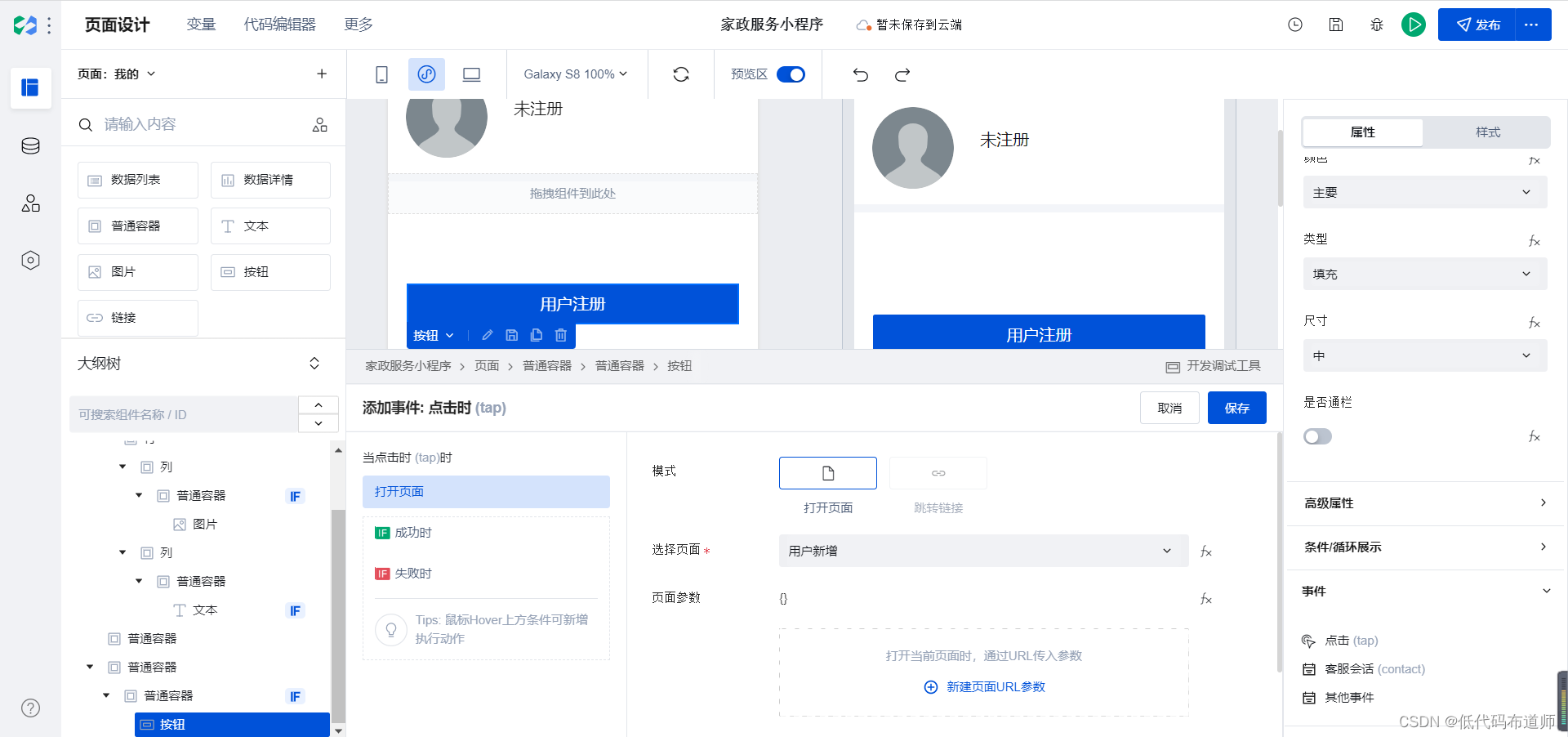Image resolution: width=1568 pixels, height=737 pixels.
Task: Open the 变量 tab in top menu
Action: coord(201,25)
